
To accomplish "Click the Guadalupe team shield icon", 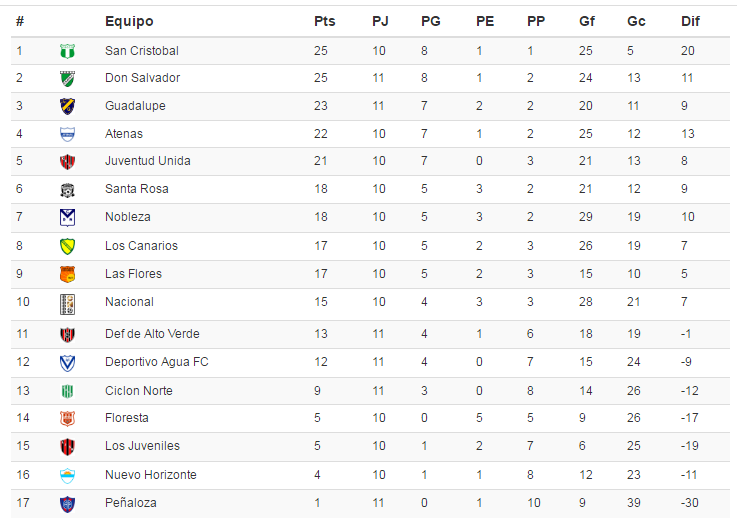I will click(68, 107).
